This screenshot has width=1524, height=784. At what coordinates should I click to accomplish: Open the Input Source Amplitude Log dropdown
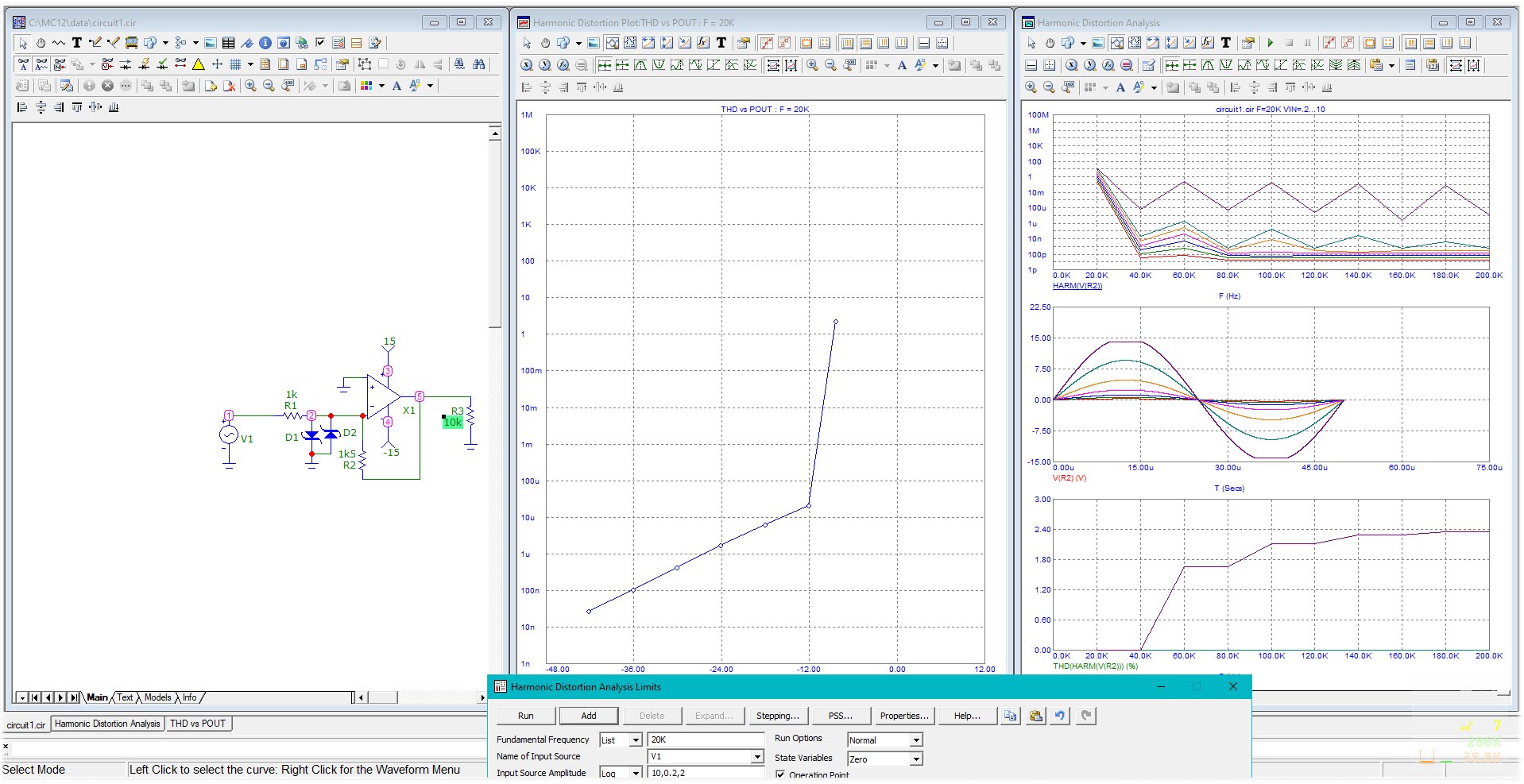[x=636, y=773]
